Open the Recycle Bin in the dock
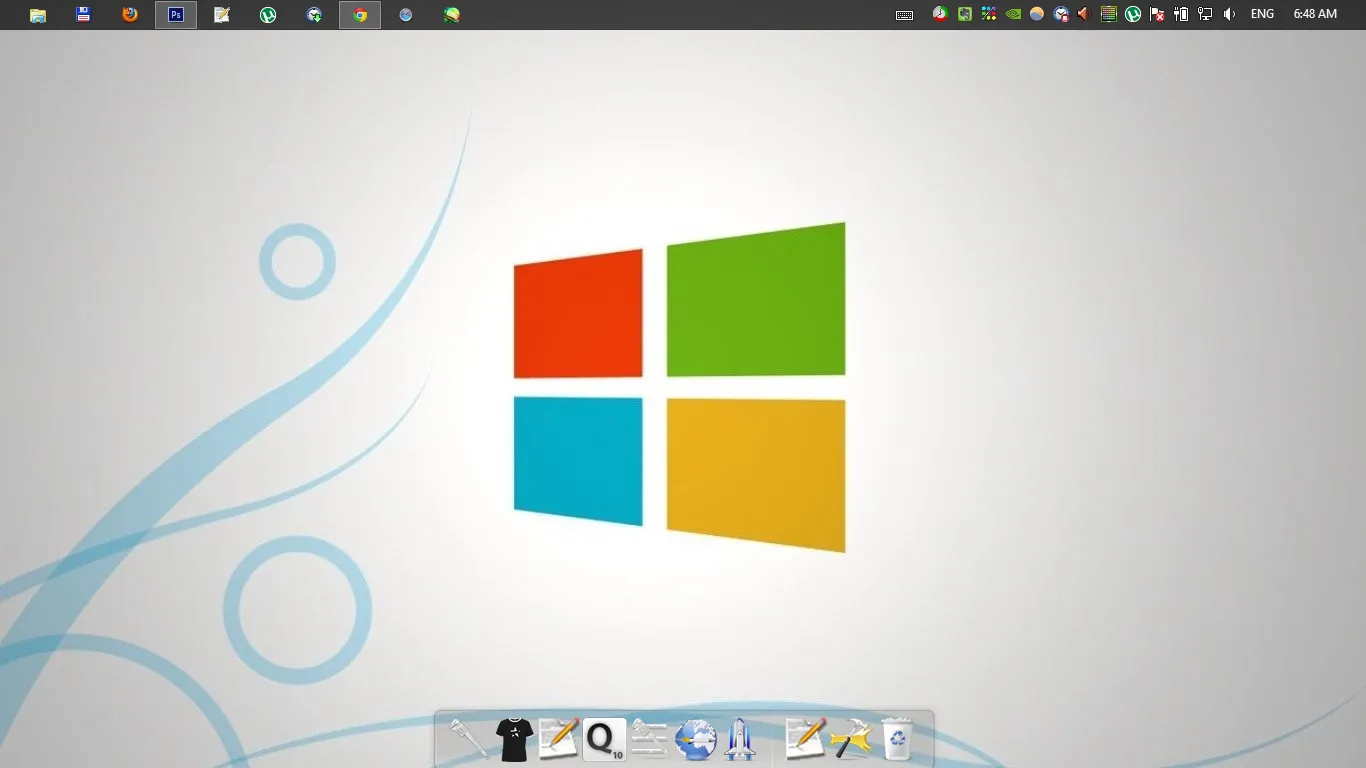1366x768 pixels. pyautogui.click(x=897, y=739)
